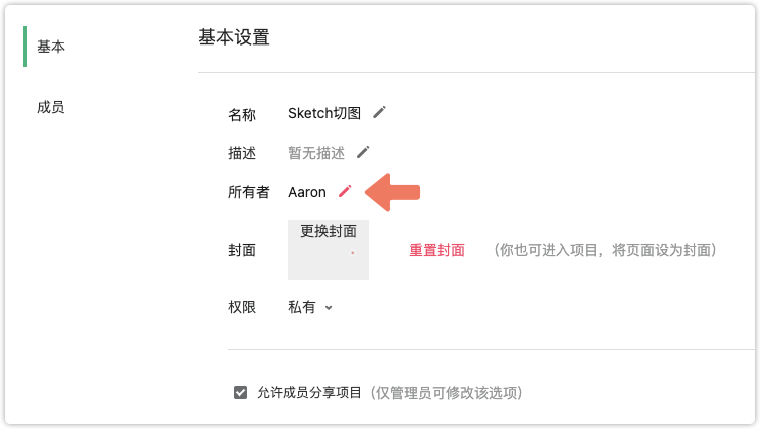
Task: Edit the project name with pencil icon
Action: (x=380, y=112)
